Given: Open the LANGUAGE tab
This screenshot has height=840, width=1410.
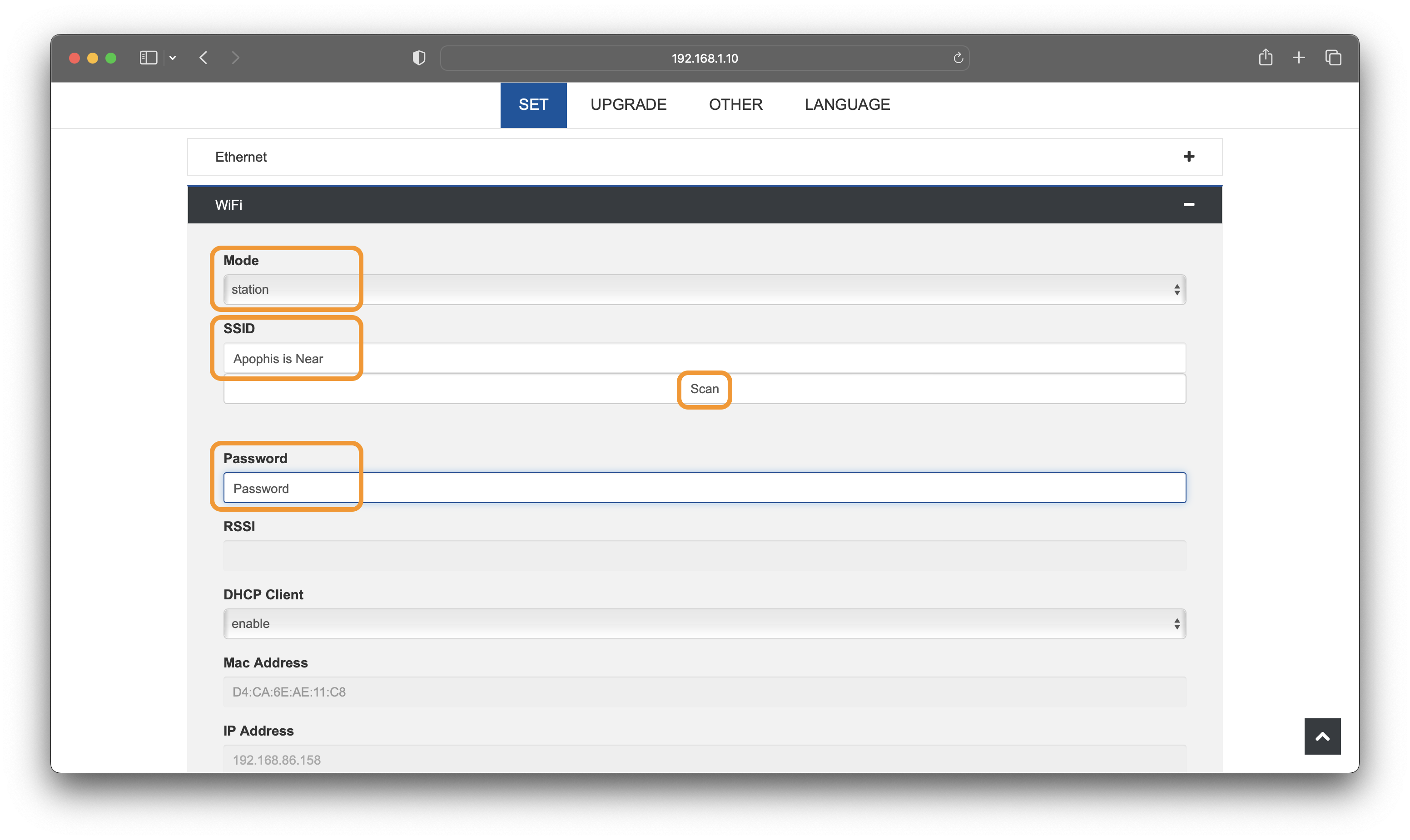Looking at the screenshot, I should coord(847,105).
